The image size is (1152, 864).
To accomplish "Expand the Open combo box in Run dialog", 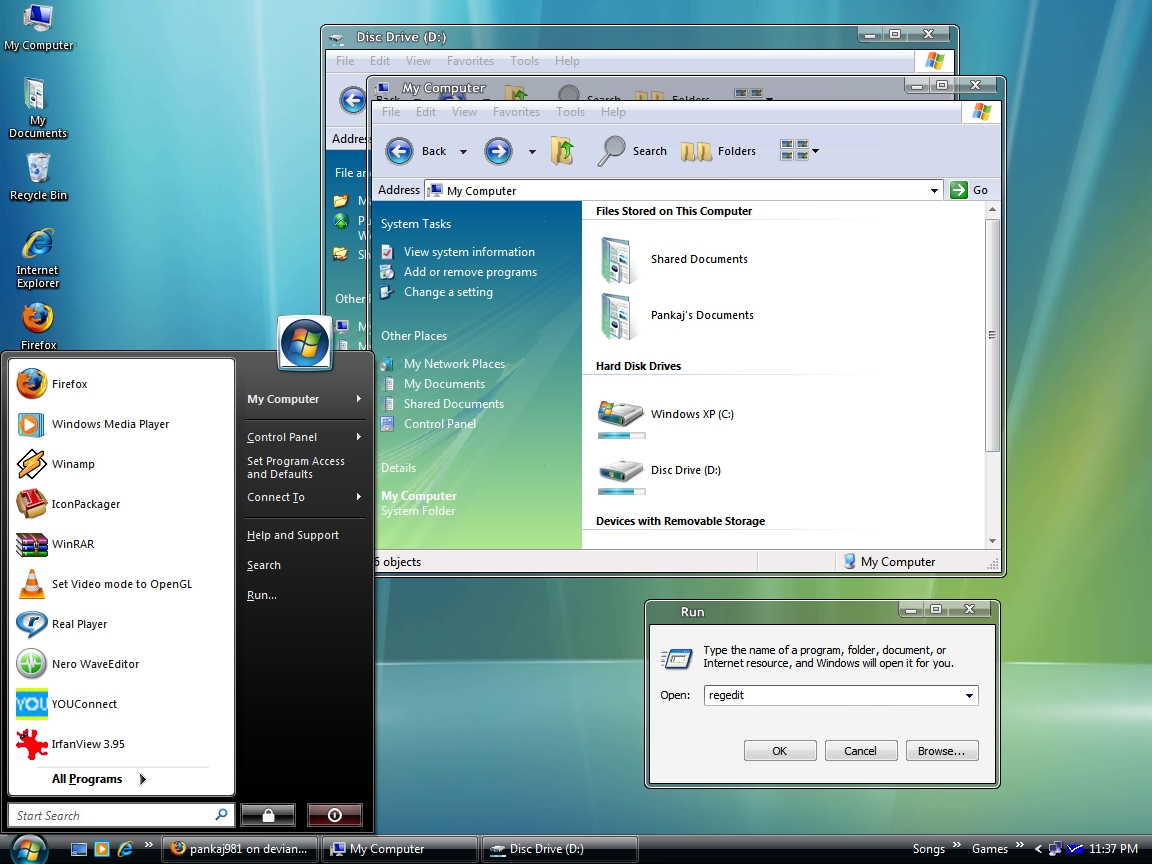I will [969, 695].
